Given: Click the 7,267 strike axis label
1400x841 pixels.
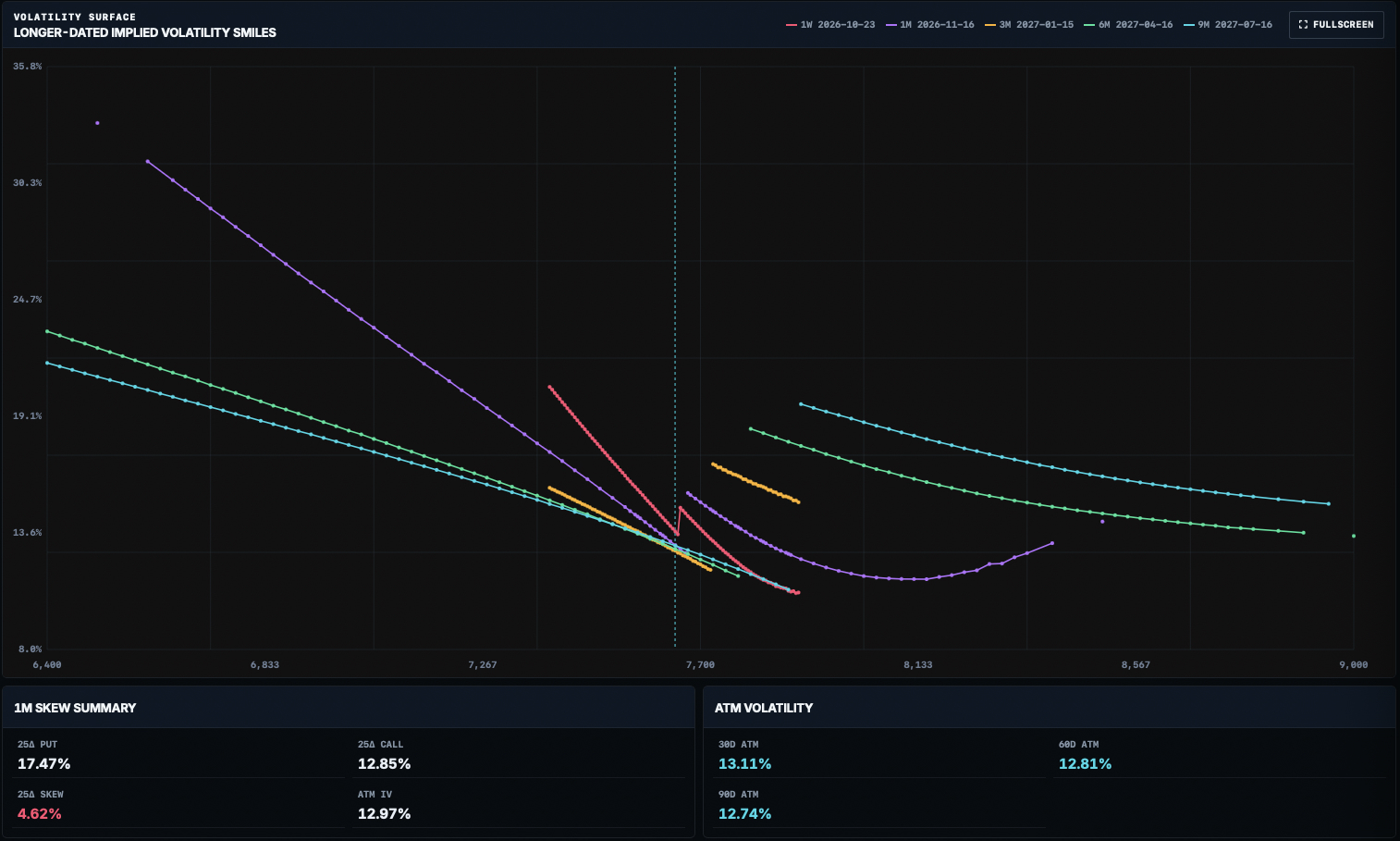Looking at the screenshot, I should coord(483,665).
